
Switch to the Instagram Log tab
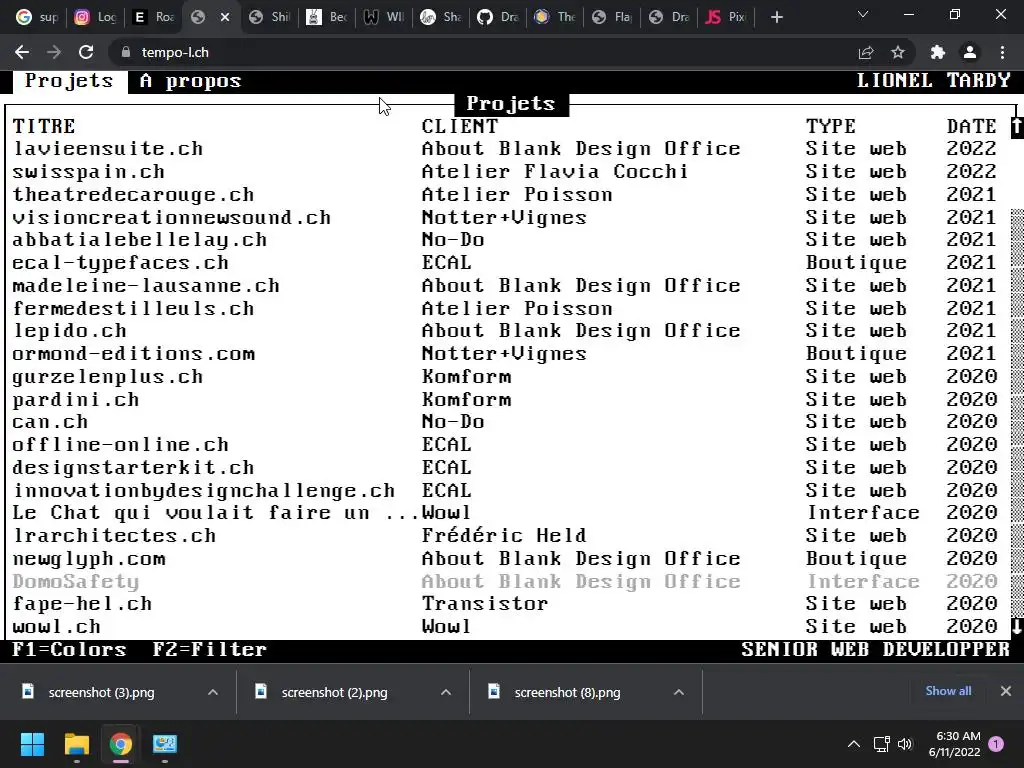click(x=95, y=17)
